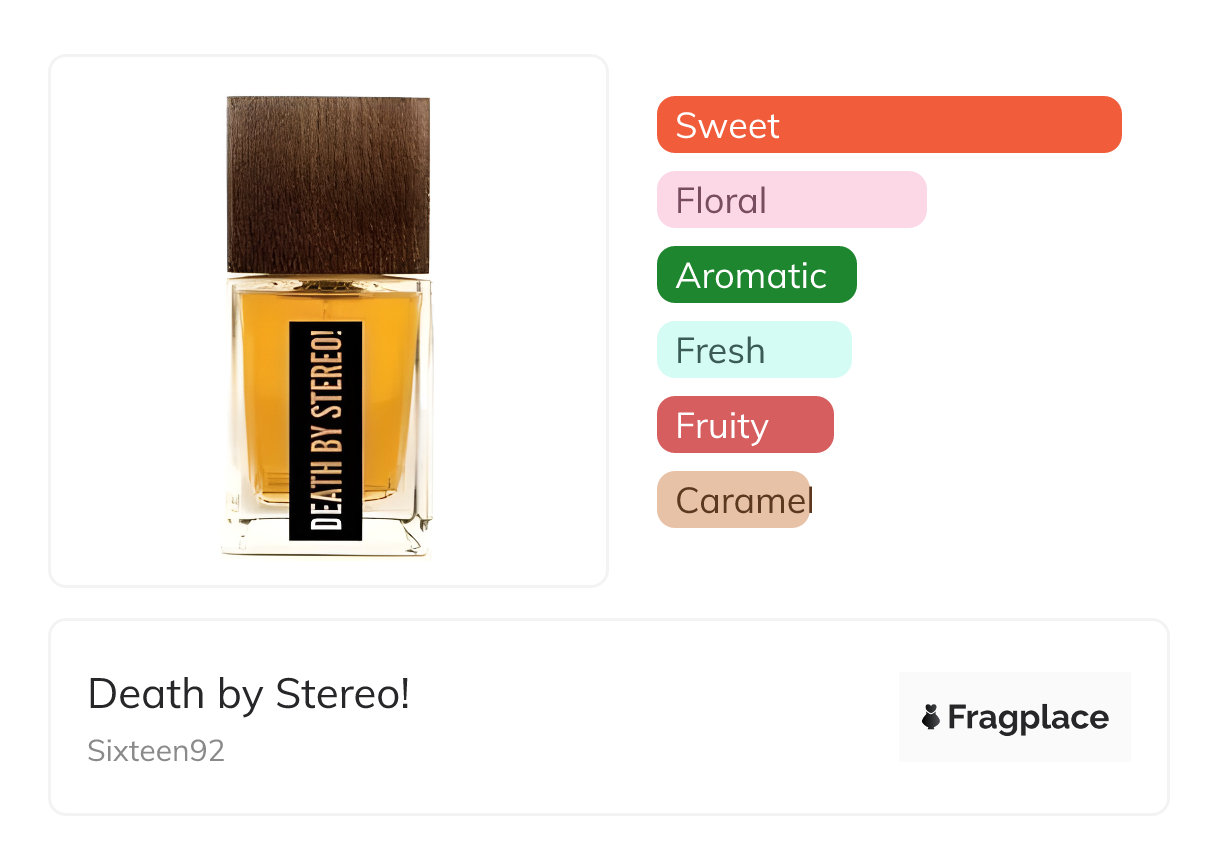The width and height of the screenshot is (1218, 864).
Task: Click the black Death by Stereo bottle label
Action: 325,431
